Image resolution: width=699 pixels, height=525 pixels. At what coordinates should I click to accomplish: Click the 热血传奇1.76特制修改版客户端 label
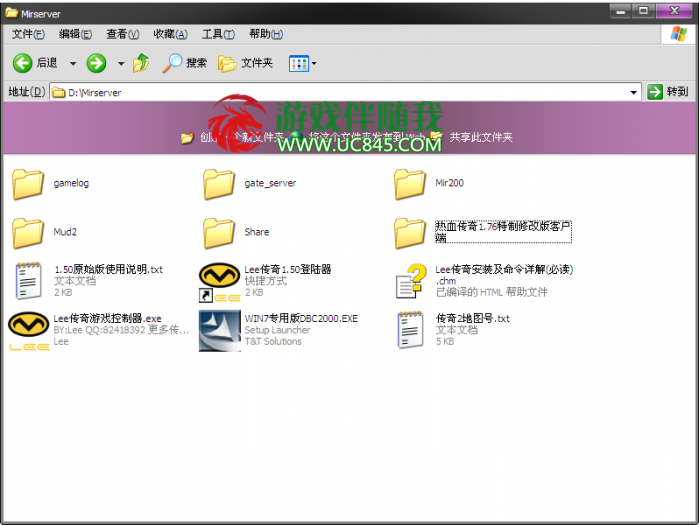(503, 232)
